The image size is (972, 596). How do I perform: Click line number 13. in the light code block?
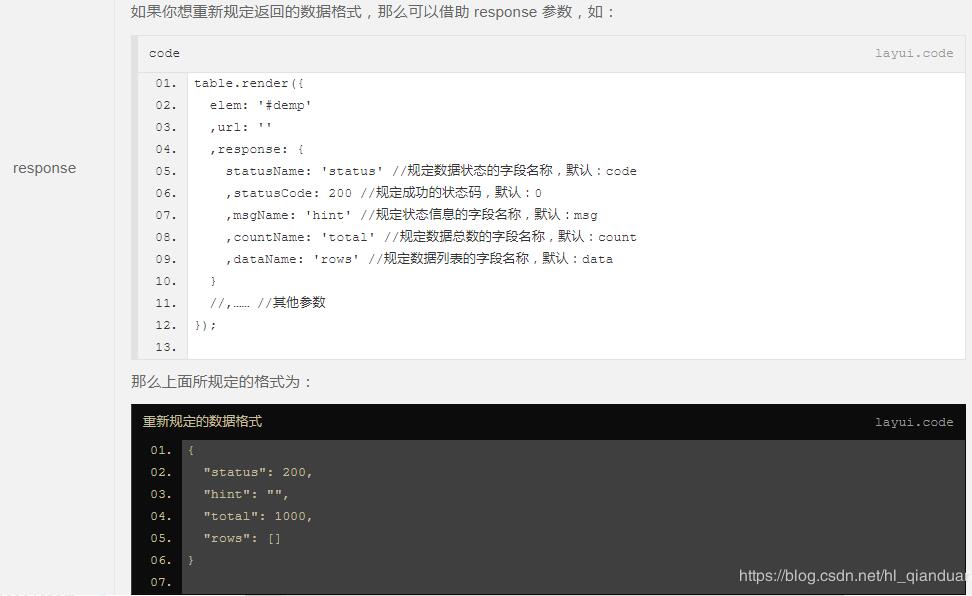pos(166,347)
